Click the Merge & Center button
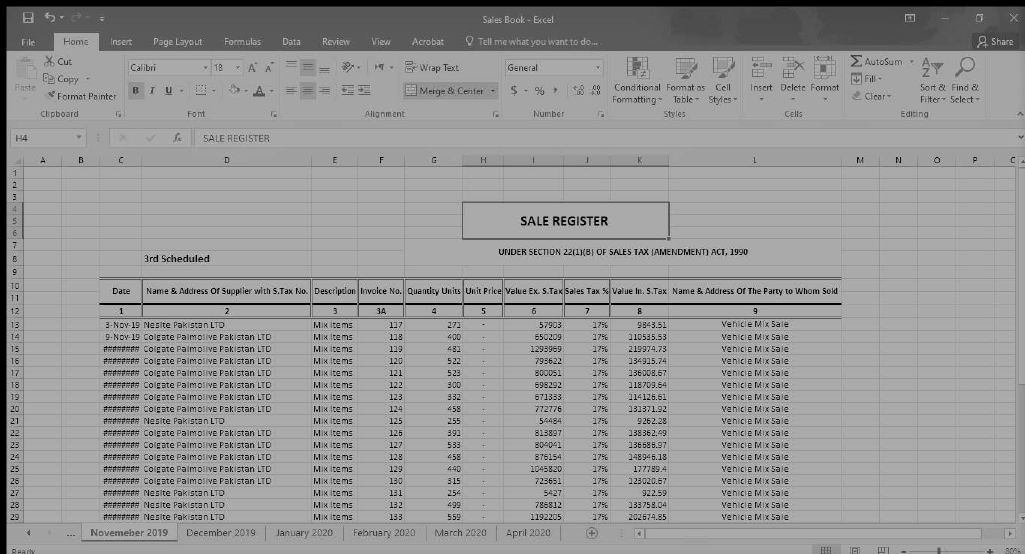The height and width of the screenshot is (554, 1025). [445, 90]
